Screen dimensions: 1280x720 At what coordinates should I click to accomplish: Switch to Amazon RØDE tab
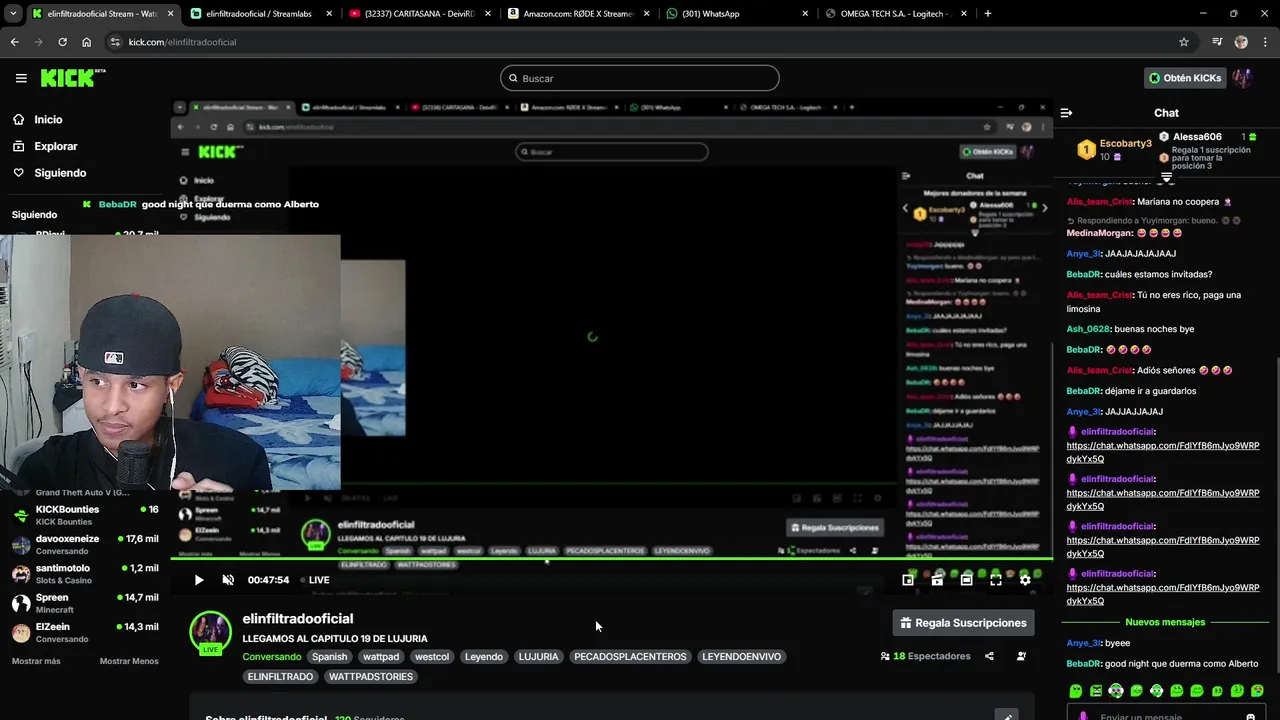coord(577,14)
